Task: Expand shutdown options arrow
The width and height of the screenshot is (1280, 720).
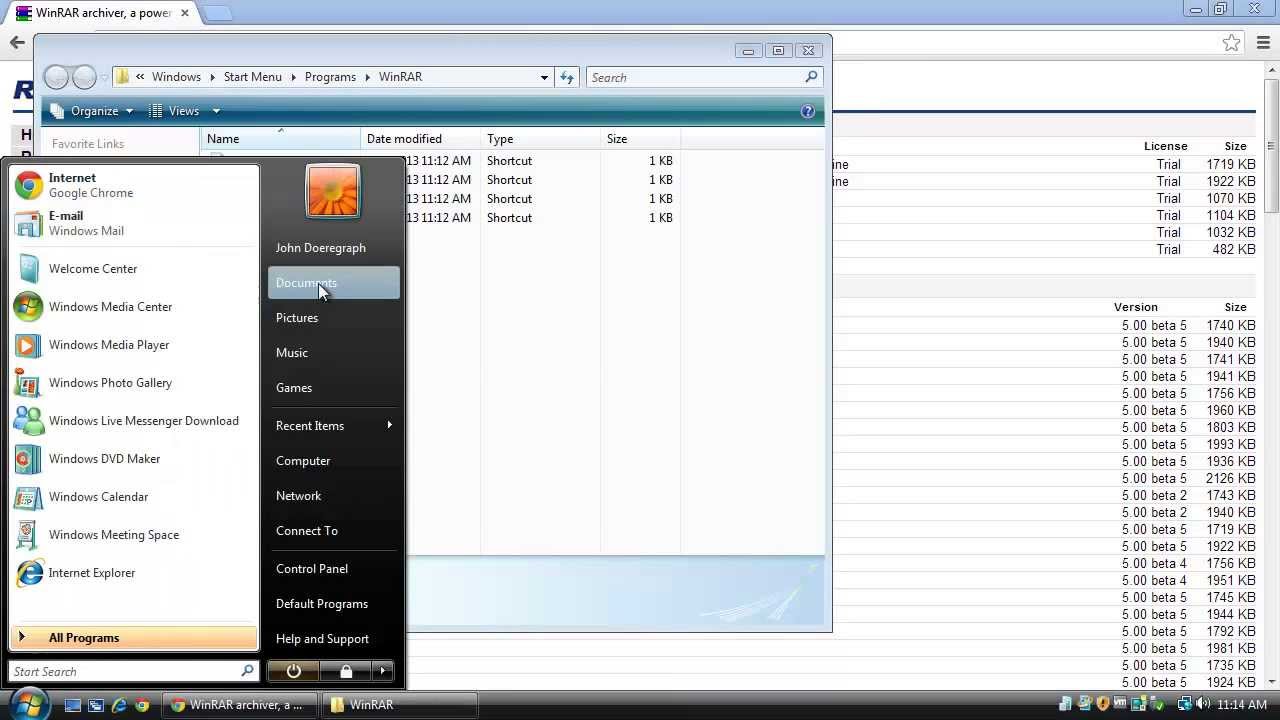Action: point(383,671)
